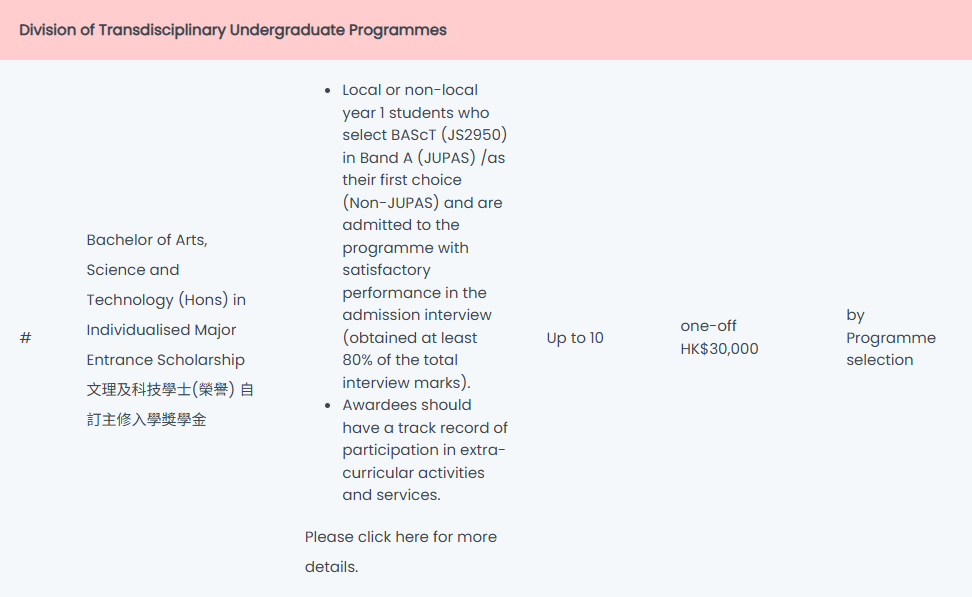The width and height of the screenshot is (972, 597).
Task: Click the "one-off" award text
Action: [x=708, y=326]
